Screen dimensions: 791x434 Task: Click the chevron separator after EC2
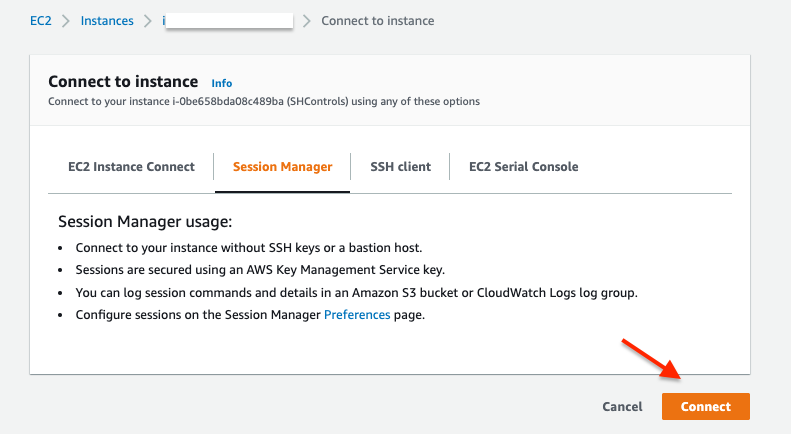pyautogui.click(x=66, y=21)
